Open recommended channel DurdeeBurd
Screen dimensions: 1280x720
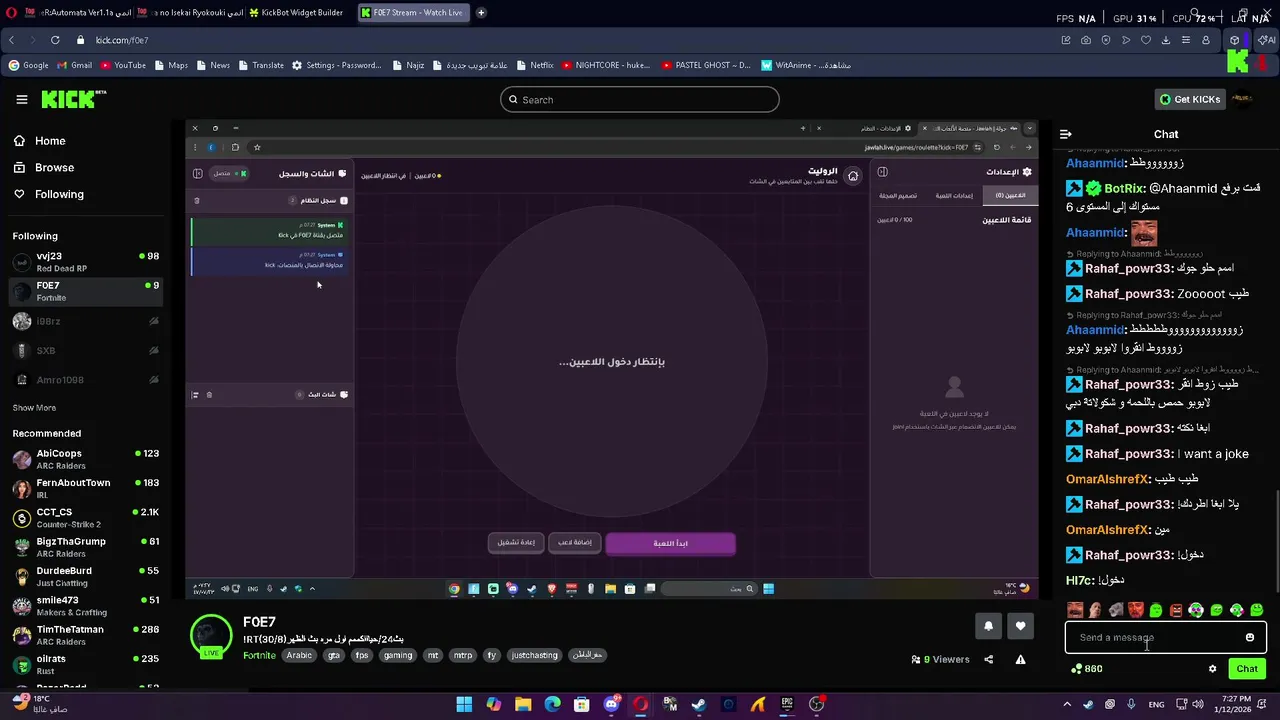(85, 576)
